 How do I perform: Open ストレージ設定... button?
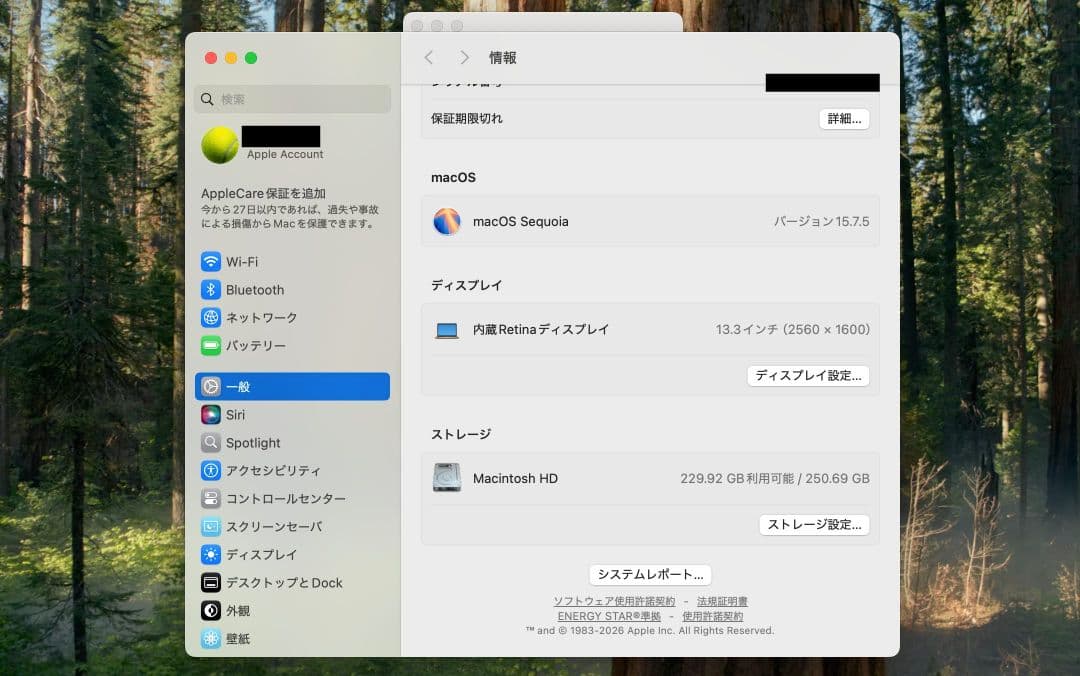pyautogui.click(x=814, y=524)
